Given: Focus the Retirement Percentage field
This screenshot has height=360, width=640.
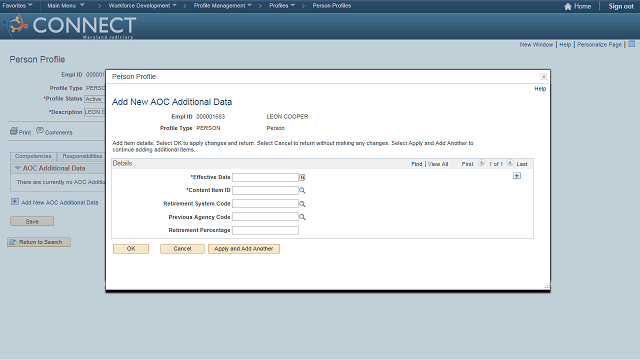Looking at the screenshot, I should 265,230.
